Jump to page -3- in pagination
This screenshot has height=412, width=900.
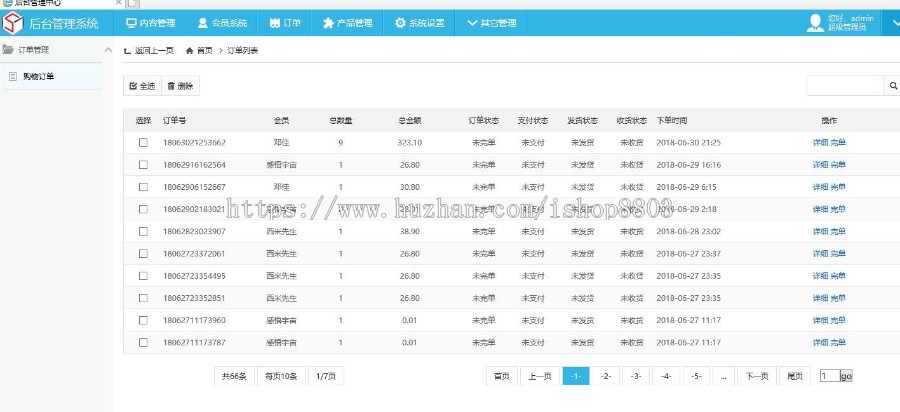pos(636,376)
